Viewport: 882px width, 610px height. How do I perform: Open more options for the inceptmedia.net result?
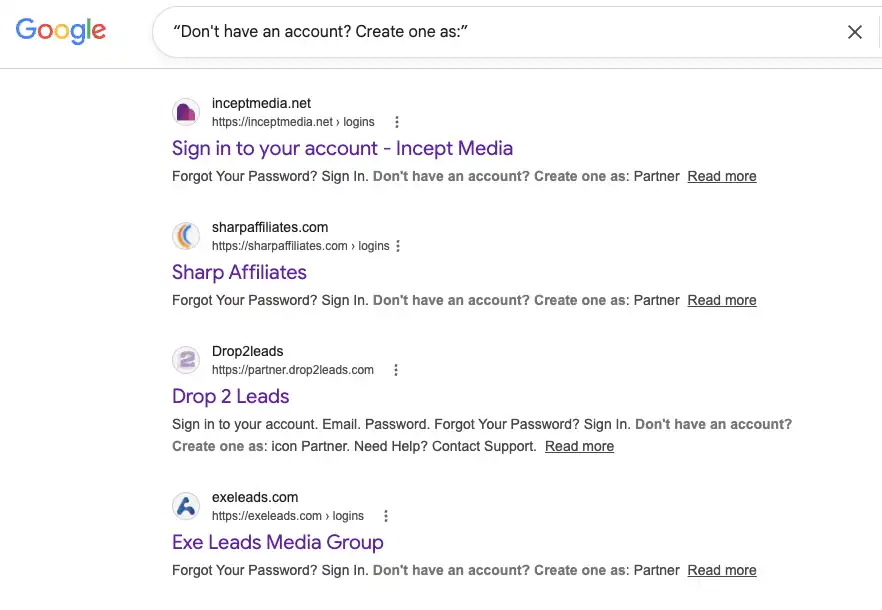397,122
